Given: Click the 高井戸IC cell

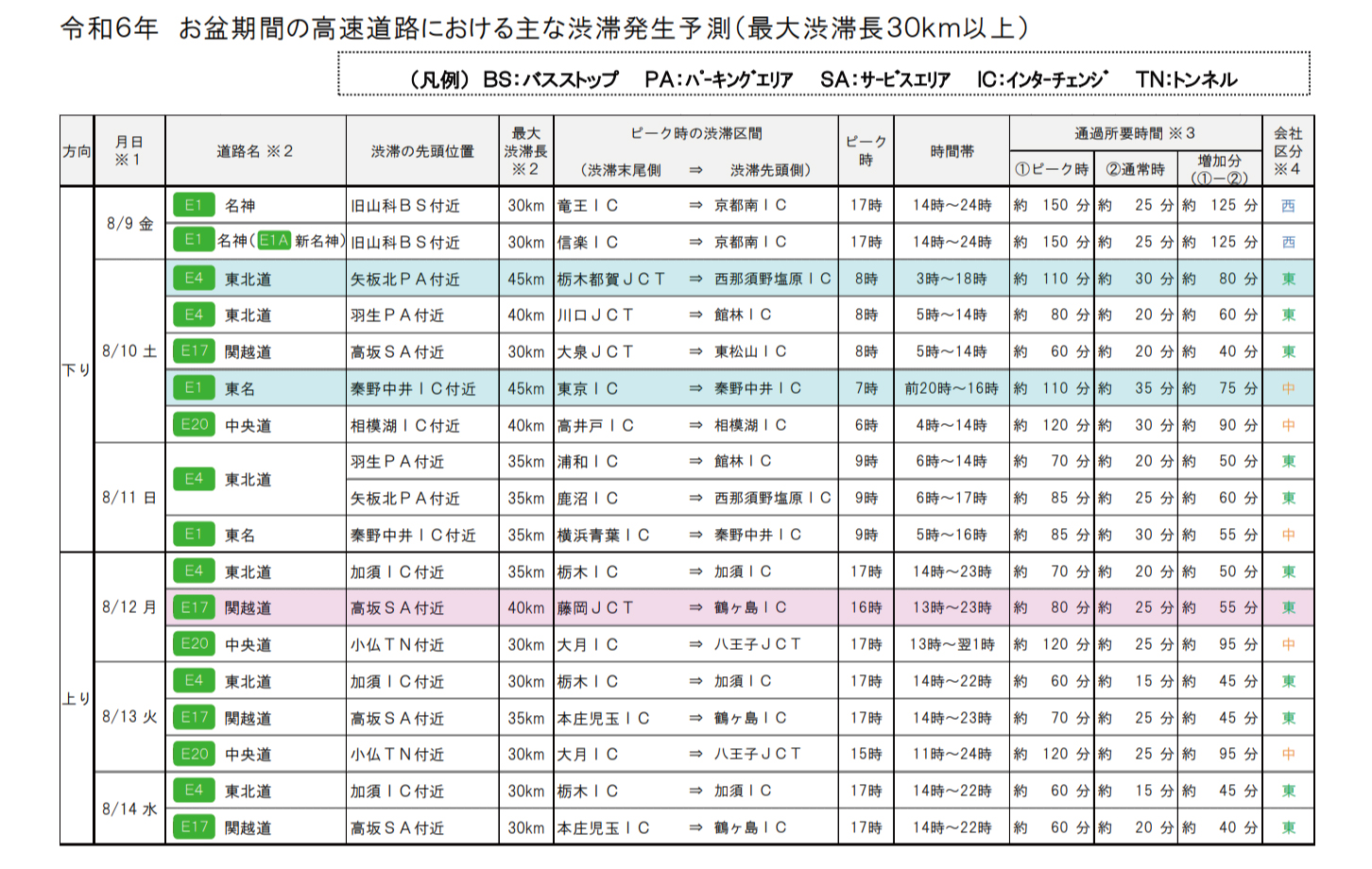Looking at the screenshot, I should coord(595,425).
